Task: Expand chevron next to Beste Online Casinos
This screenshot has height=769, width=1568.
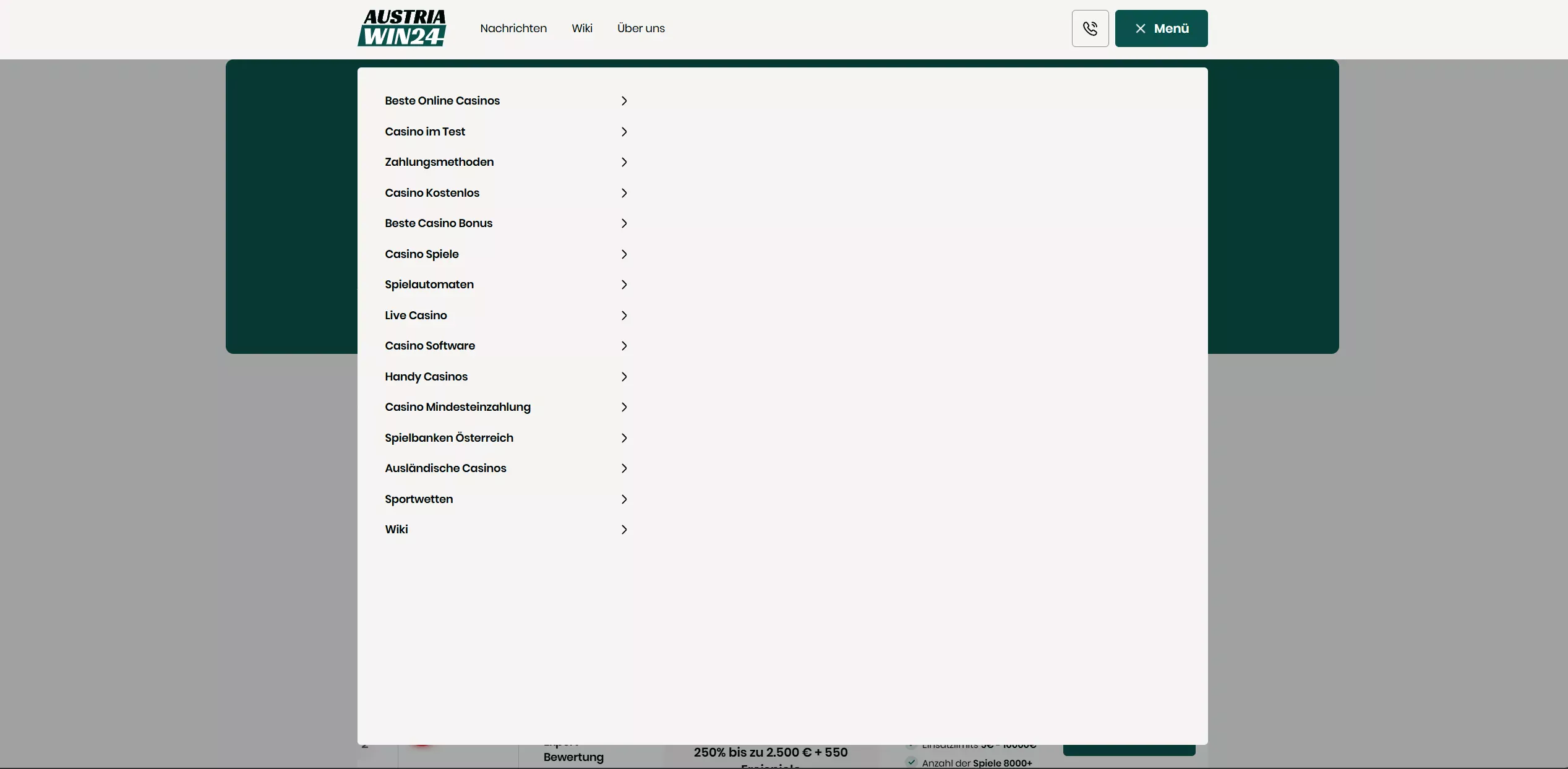Action: 624,101
